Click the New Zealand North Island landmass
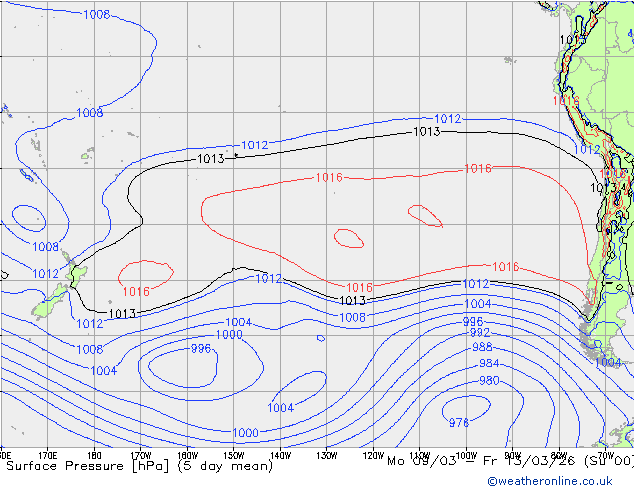This screenshot has height=490, width=634. 77,272
